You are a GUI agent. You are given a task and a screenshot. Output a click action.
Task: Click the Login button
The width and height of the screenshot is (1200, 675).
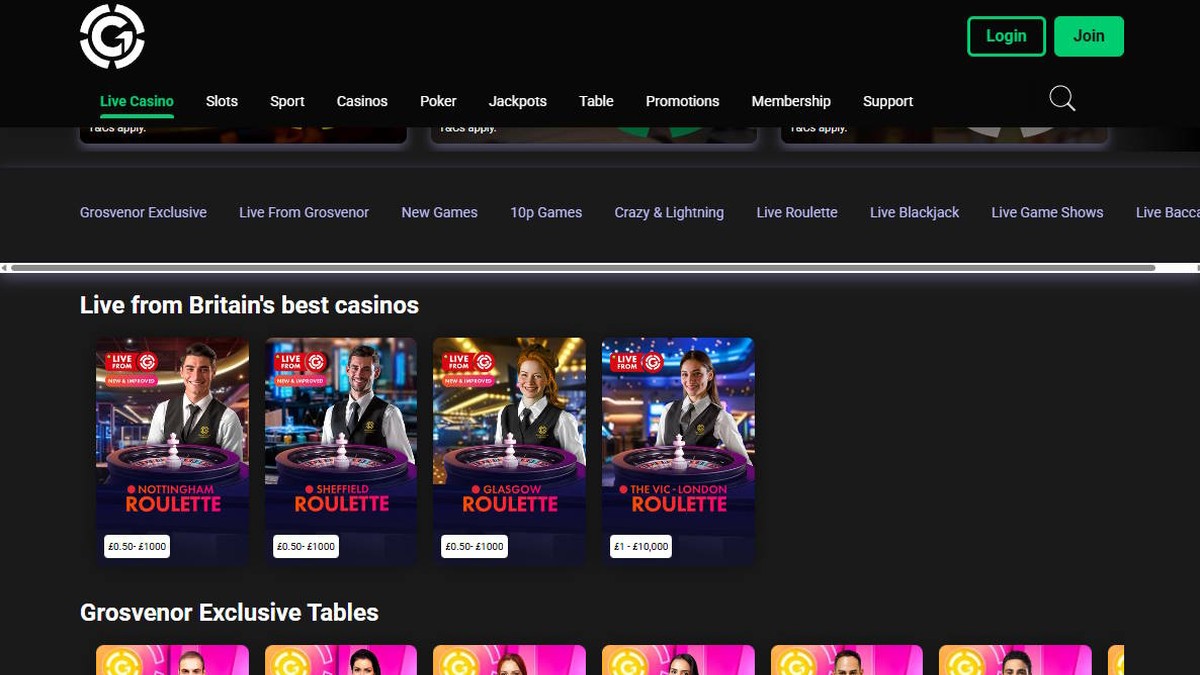click(1006, 35)
